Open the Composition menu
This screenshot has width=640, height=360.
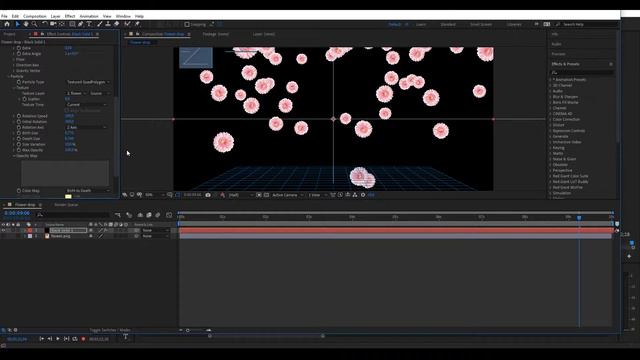coord(35,16)
